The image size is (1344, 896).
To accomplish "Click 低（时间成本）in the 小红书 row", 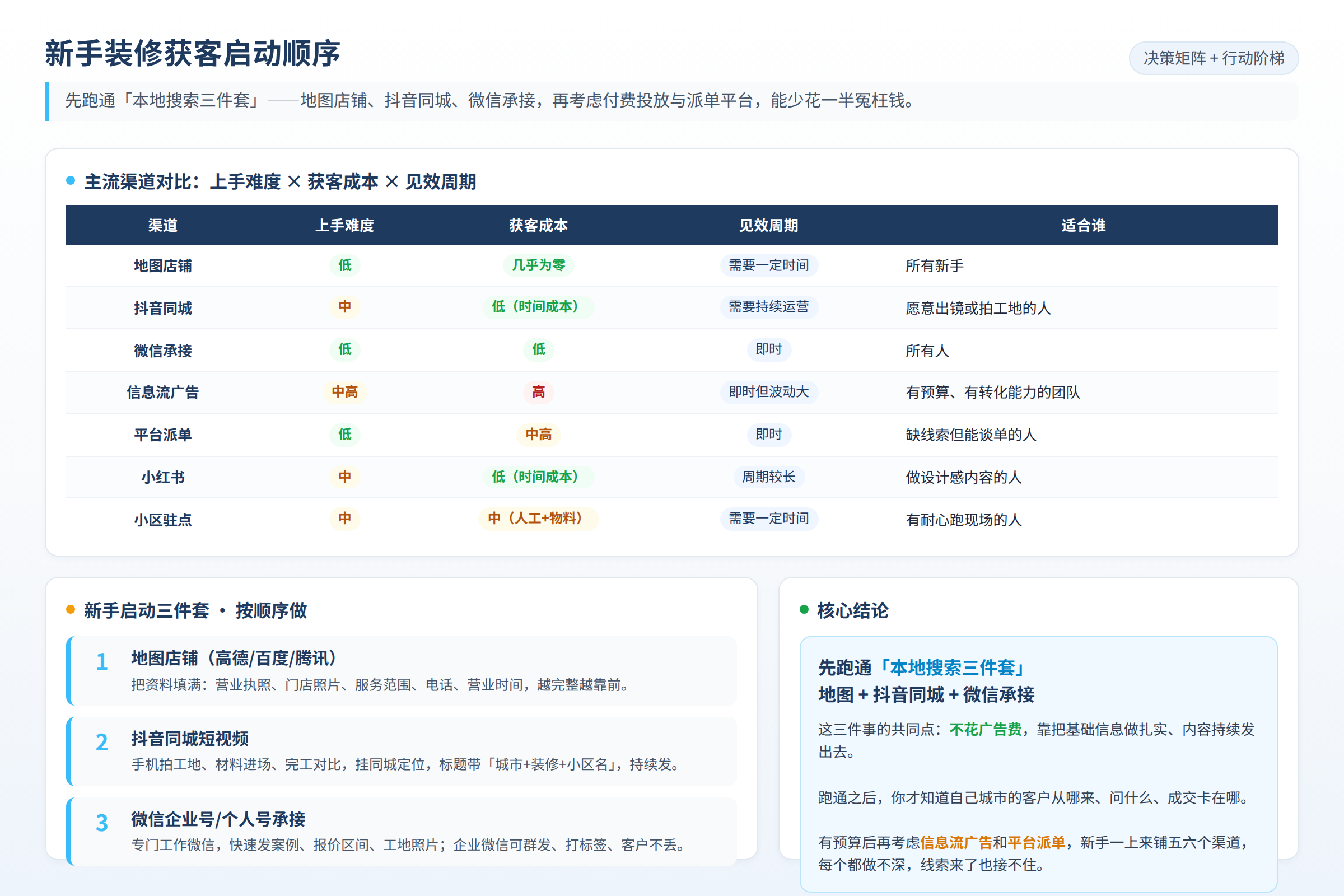I will (x=538, y=477).
